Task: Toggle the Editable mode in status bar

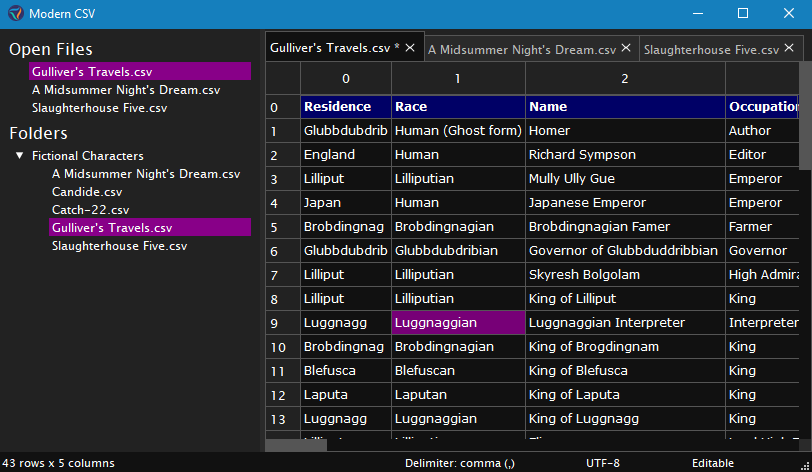Action: click(713, 463)
